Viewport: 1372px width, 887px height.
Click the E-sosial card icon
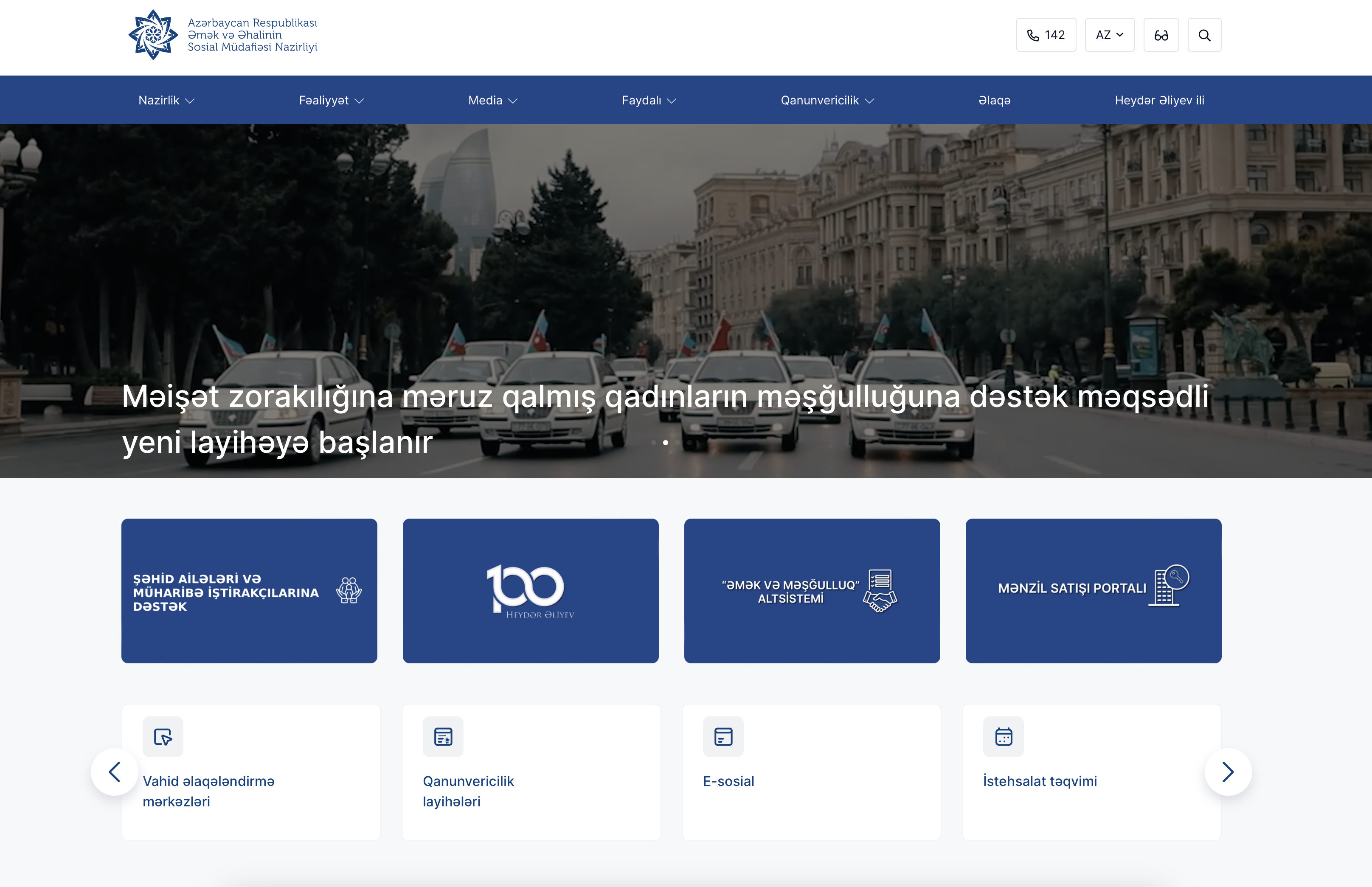click(723, 736)
